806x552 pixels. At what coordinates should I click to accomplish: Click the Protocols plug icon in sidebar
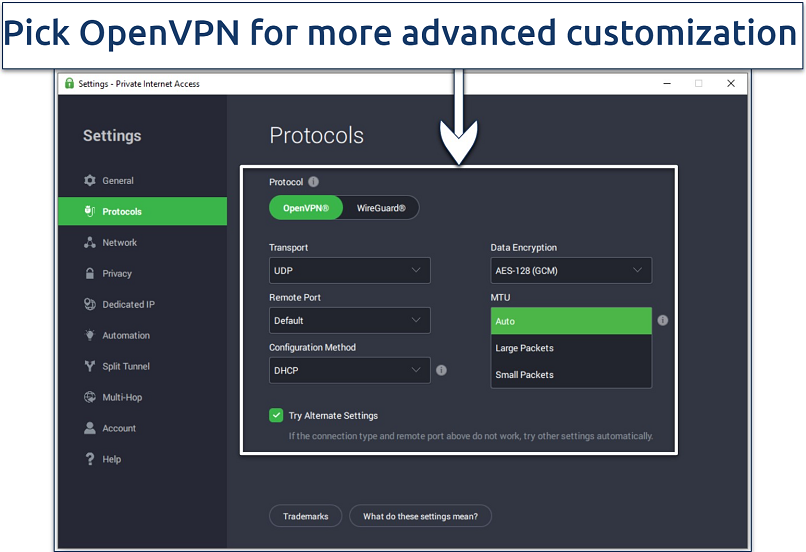(89, 211)
